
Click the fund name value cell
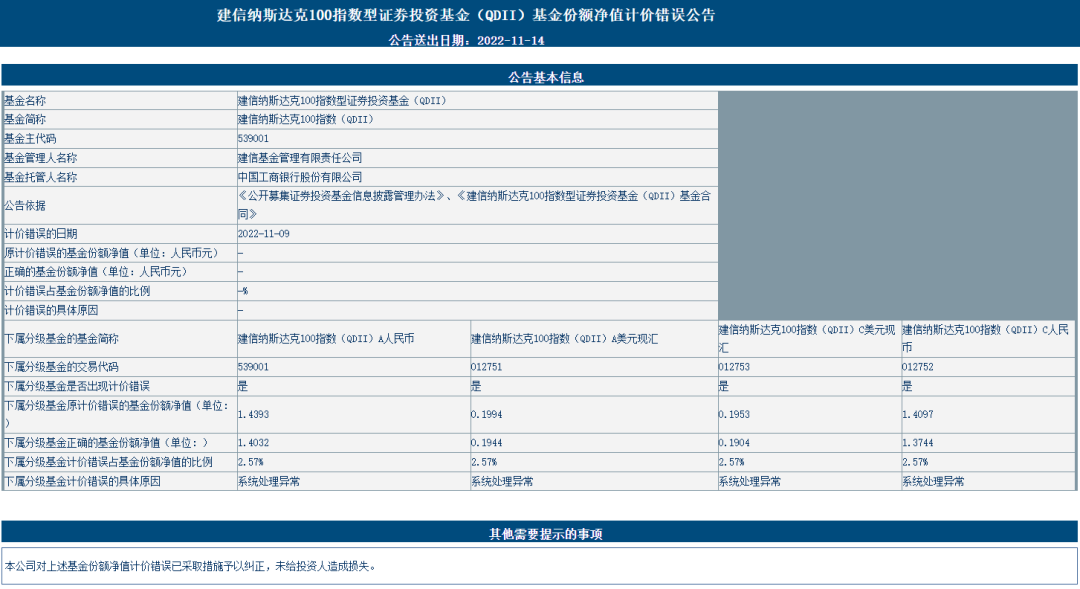click(x=477, y=101)
